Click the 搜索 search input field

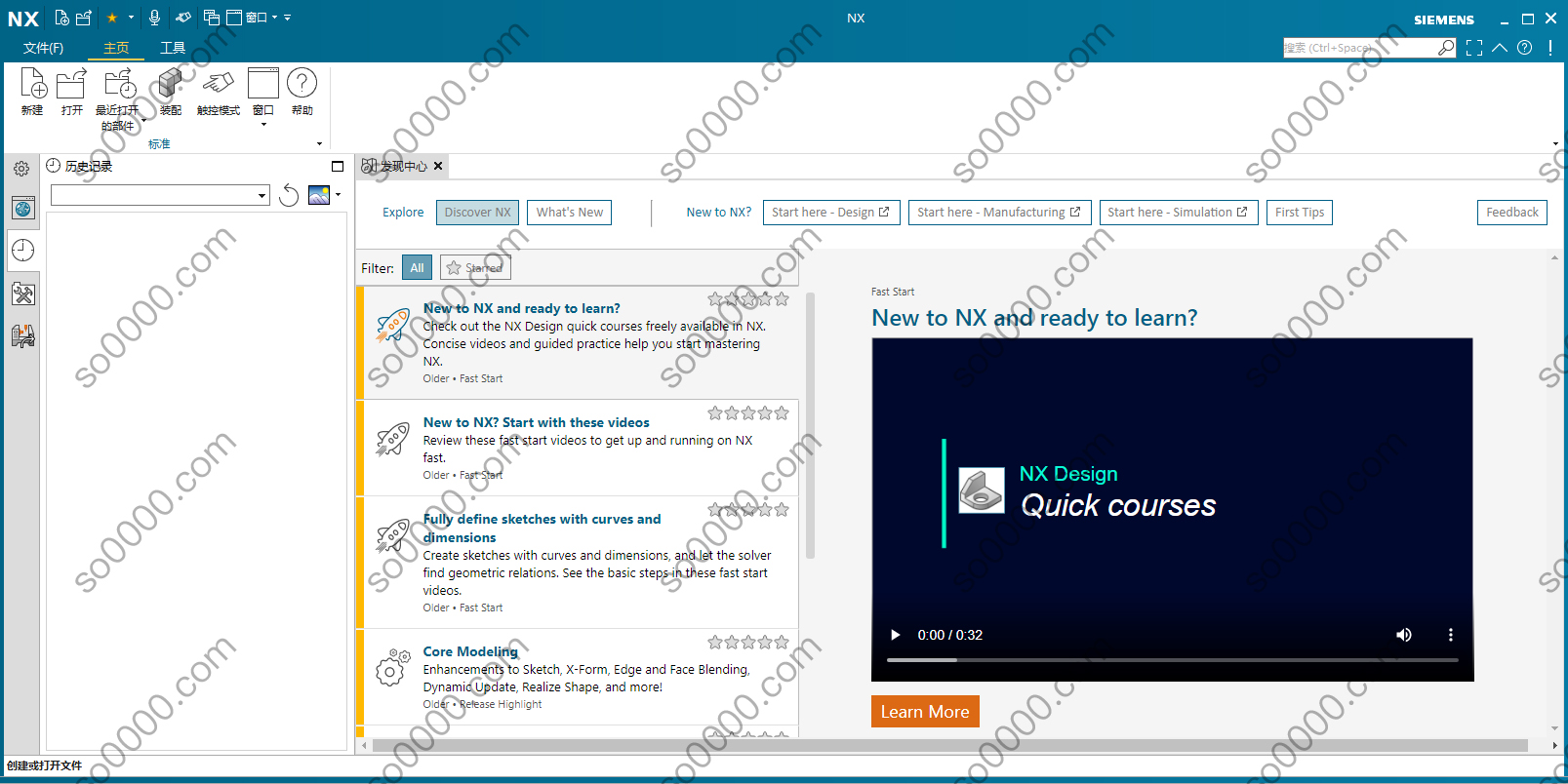click(x=1360, y=48)
